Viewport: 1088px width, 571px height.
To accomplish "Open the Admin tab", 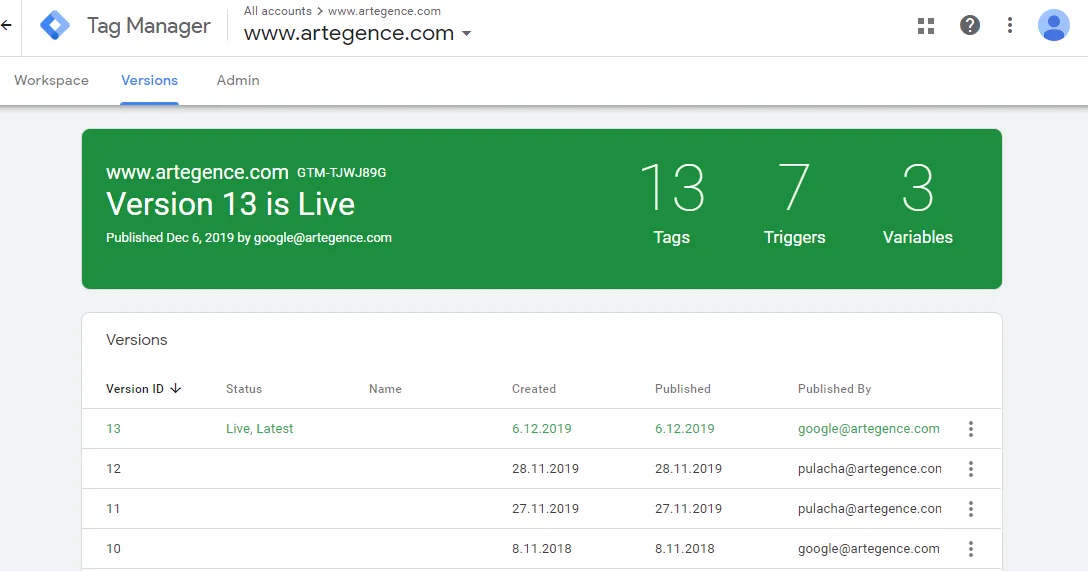I will 238,80.
